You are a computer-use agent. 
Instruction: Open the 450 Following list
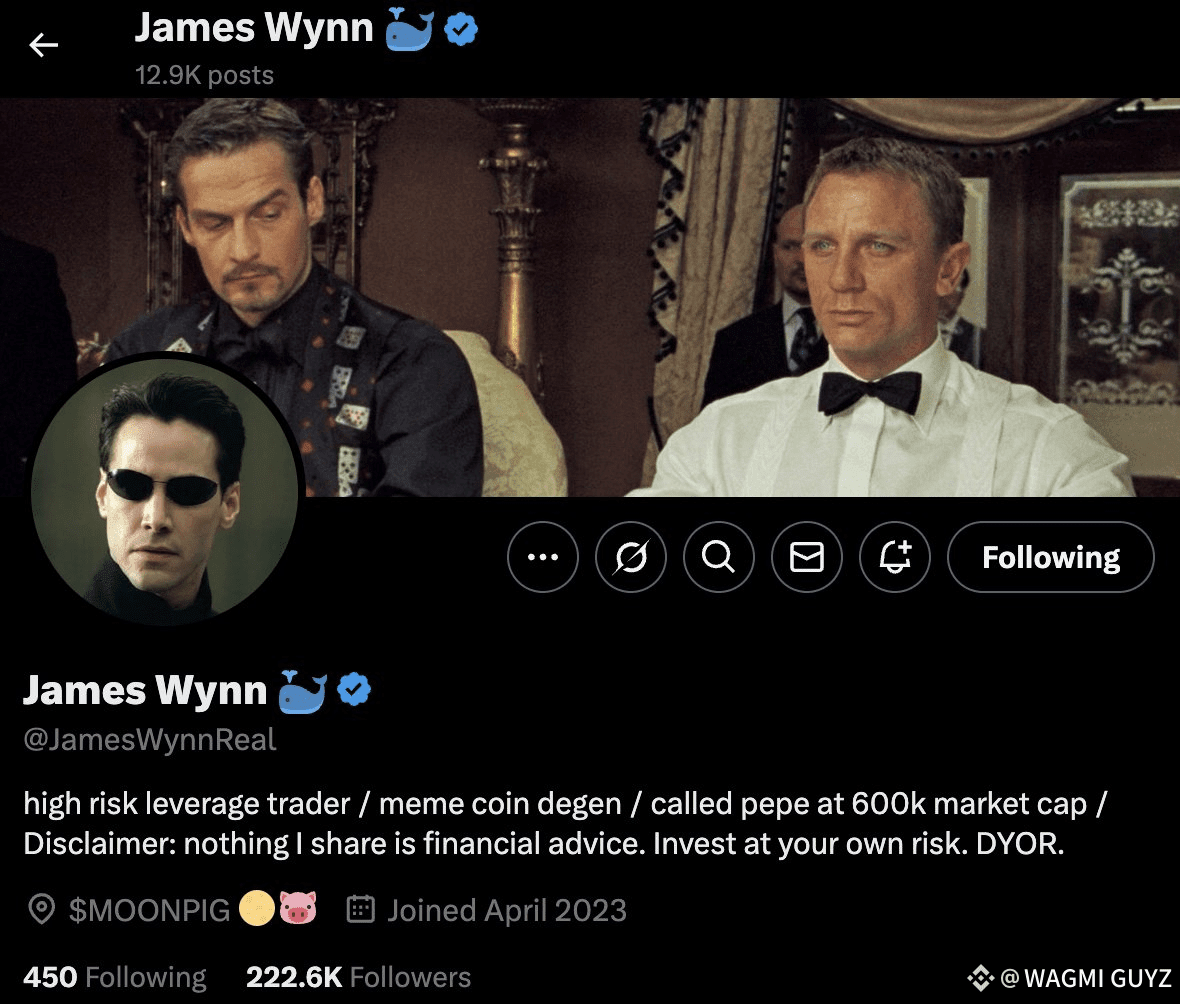coord(114,977)
